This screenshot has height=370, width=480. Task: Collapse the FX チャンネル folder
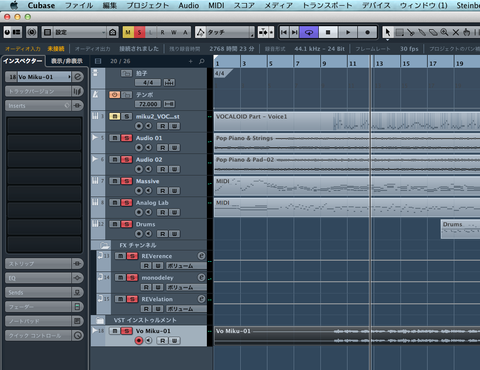[x=105, y=245]
